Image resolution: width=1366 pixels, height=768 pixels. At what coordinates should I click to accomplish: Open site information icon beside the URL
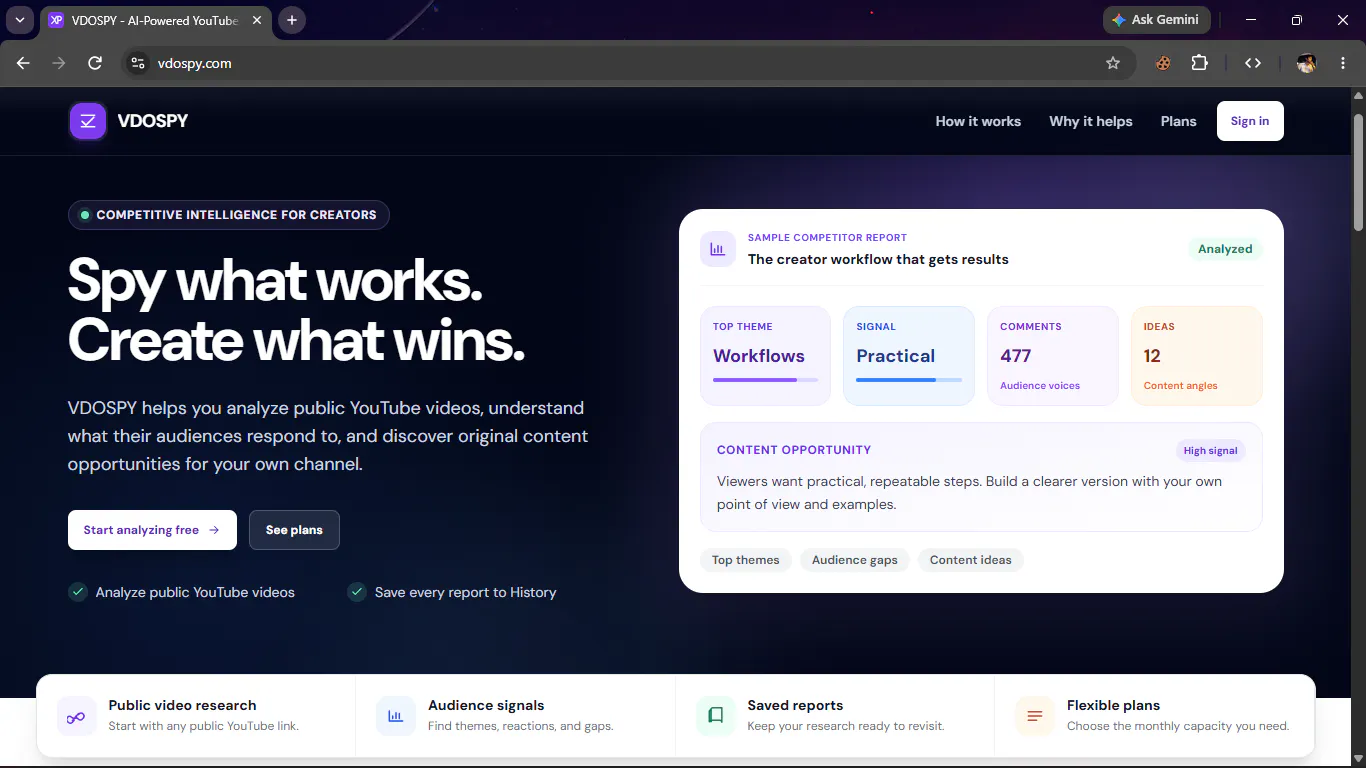point(138,63)
